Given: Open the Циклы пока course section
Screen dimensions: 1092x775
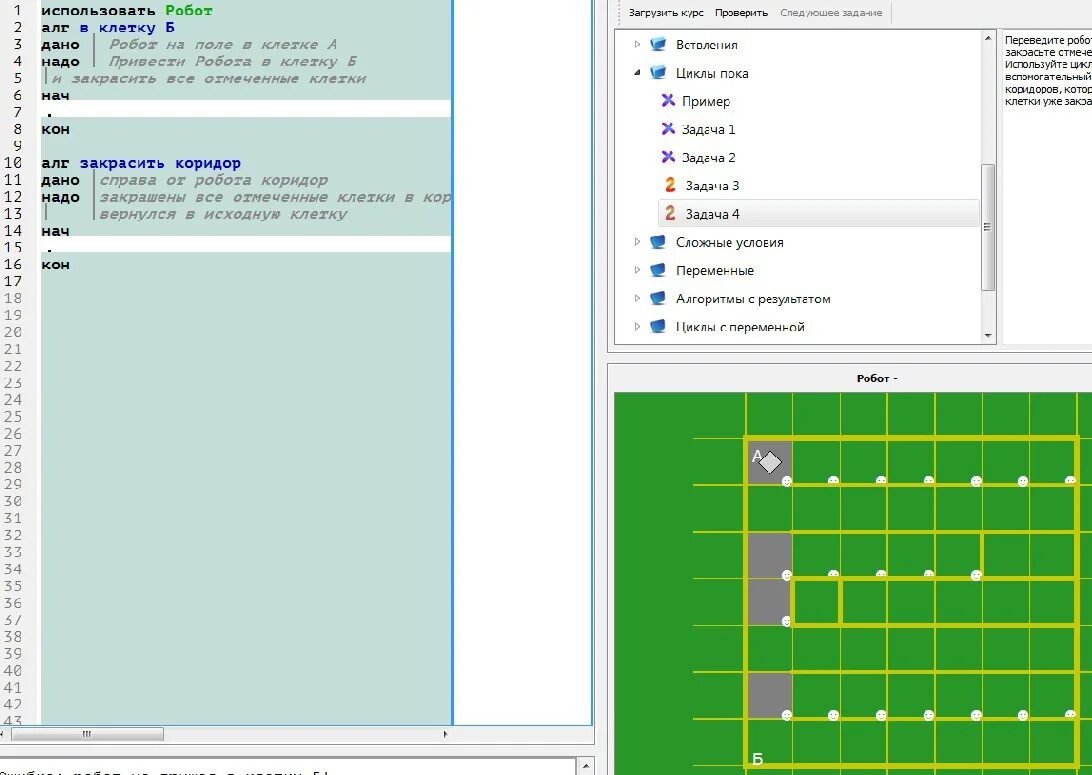Looking at the screenshot, I should pos(712,72).
